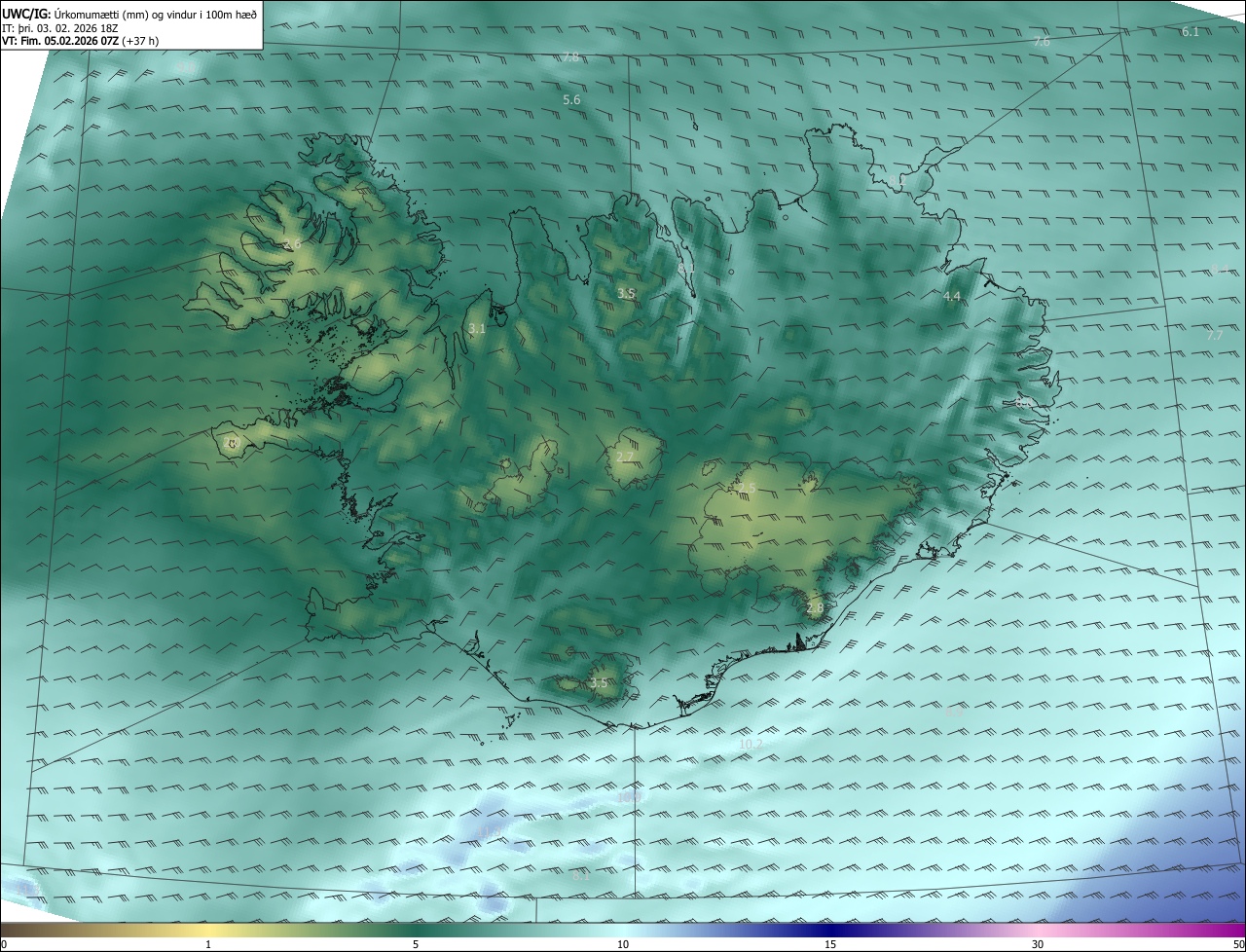Click the 8.1 value near the bottom edge
This screenshot has width=1246, height=952.
point(581,874)
